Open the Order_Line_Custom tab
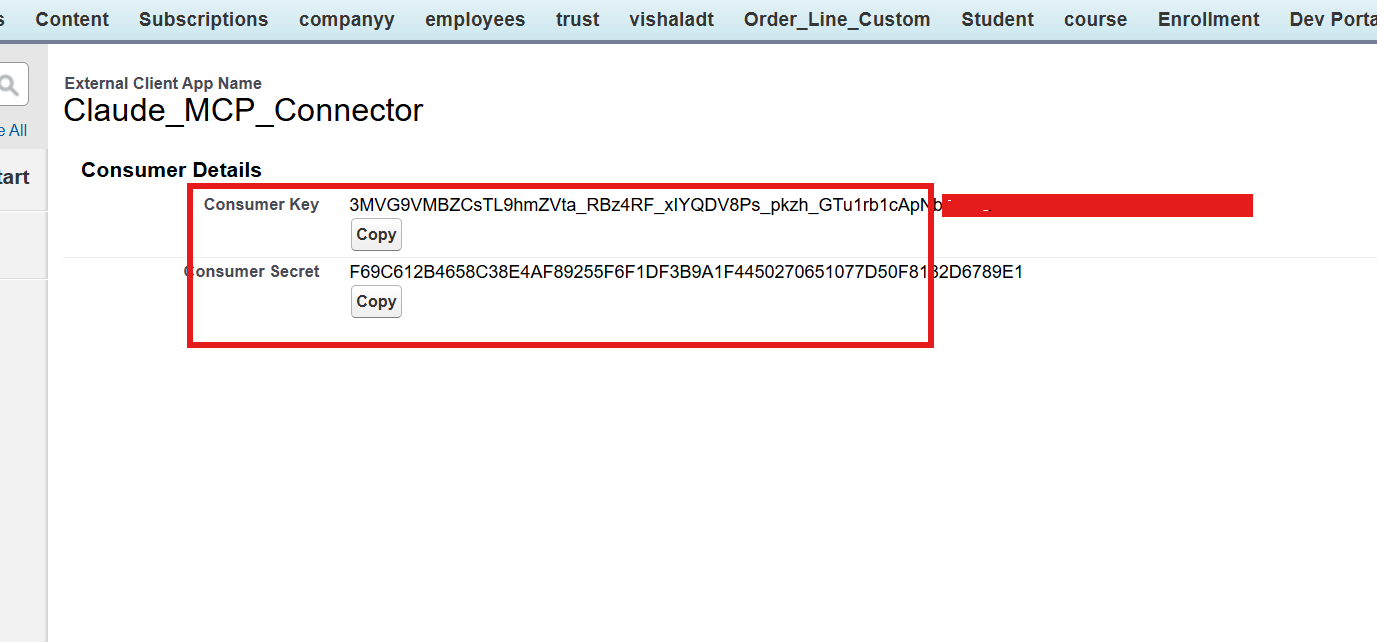 tap(837, 20)
